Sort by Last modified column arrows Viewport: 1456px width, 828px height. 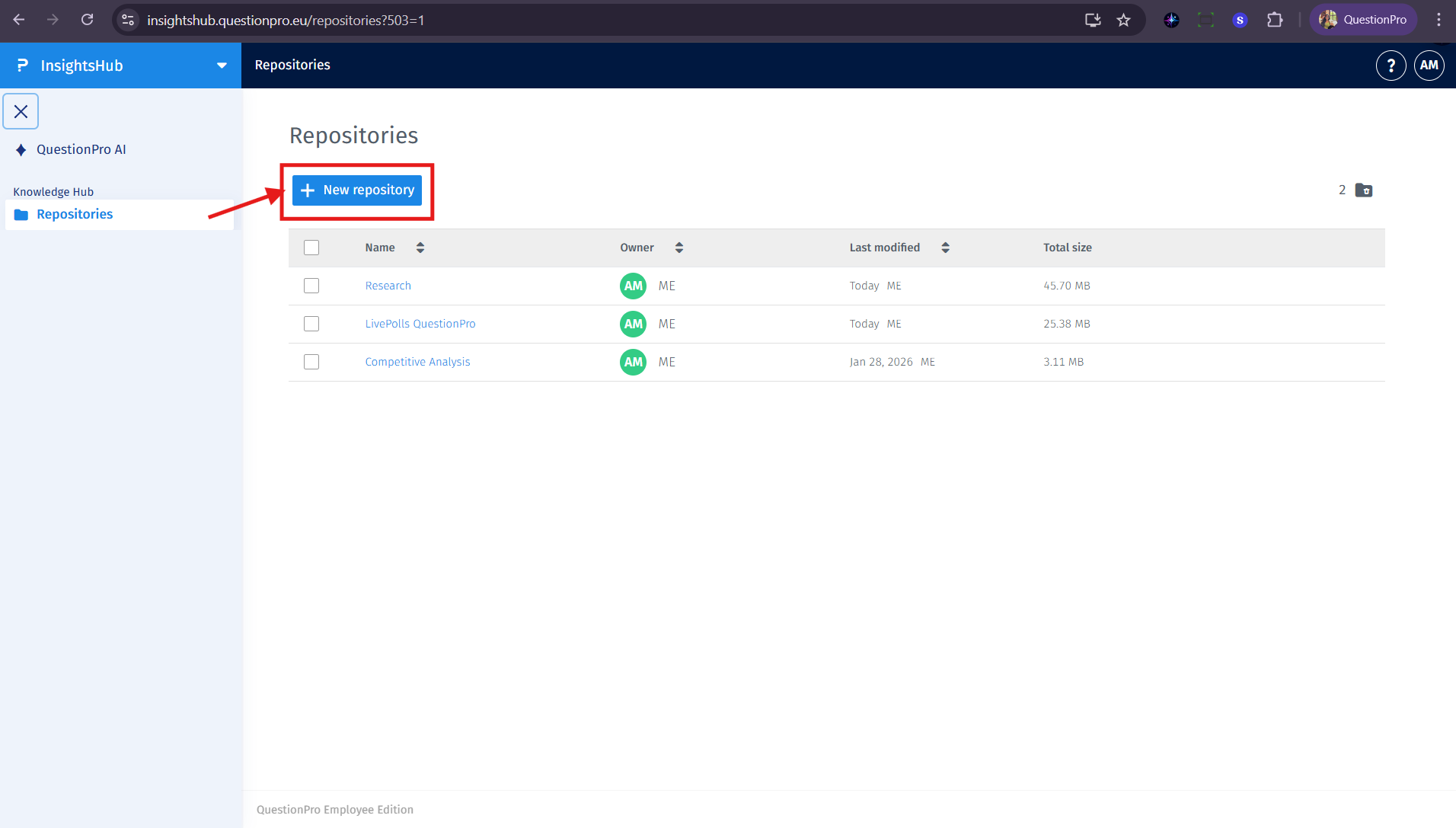945,248
